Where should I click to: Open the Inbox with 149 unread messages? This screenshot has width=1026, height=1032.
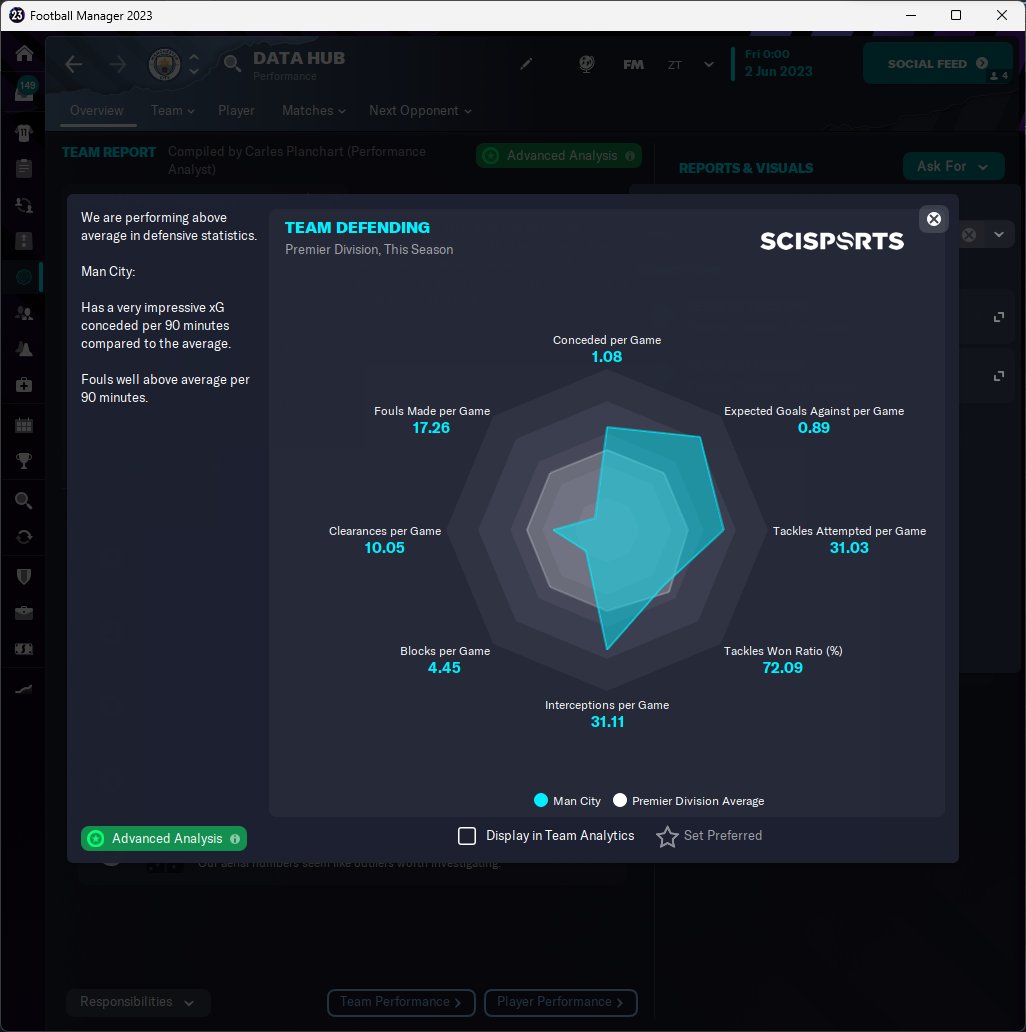click(x=24, y=90)
